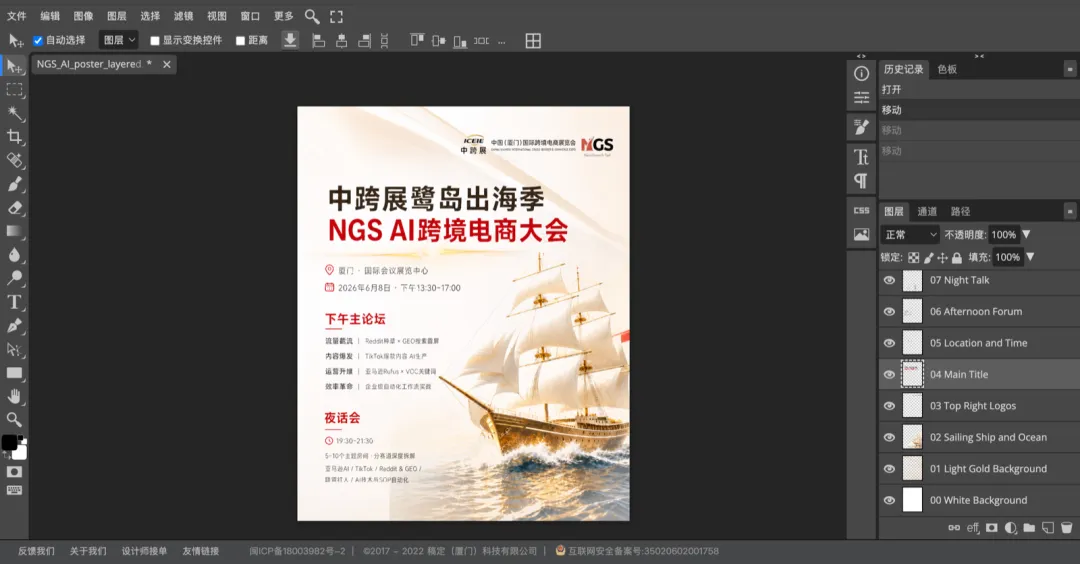Add adjustment layer via half-circle icon
Viewport: 1080px width, 564px height.
pos(1010,528)
